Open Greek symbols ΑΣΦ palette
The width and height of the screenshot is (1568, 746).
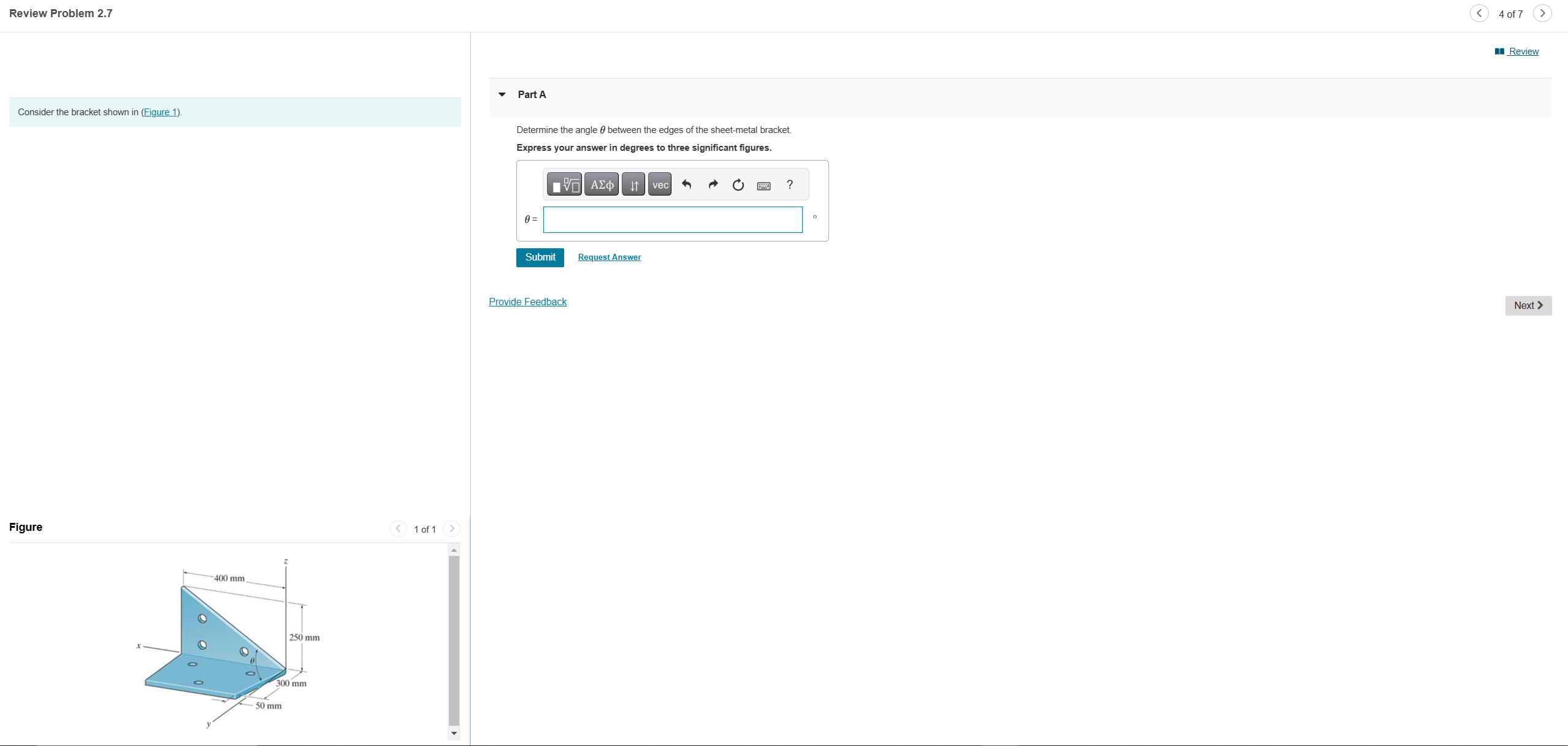point(602,185)
